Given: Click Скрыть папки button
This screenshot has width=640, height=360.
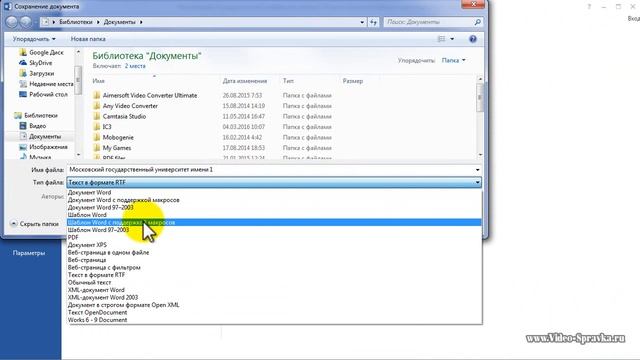Looking at the screenshot, I should tap(34, 224).
